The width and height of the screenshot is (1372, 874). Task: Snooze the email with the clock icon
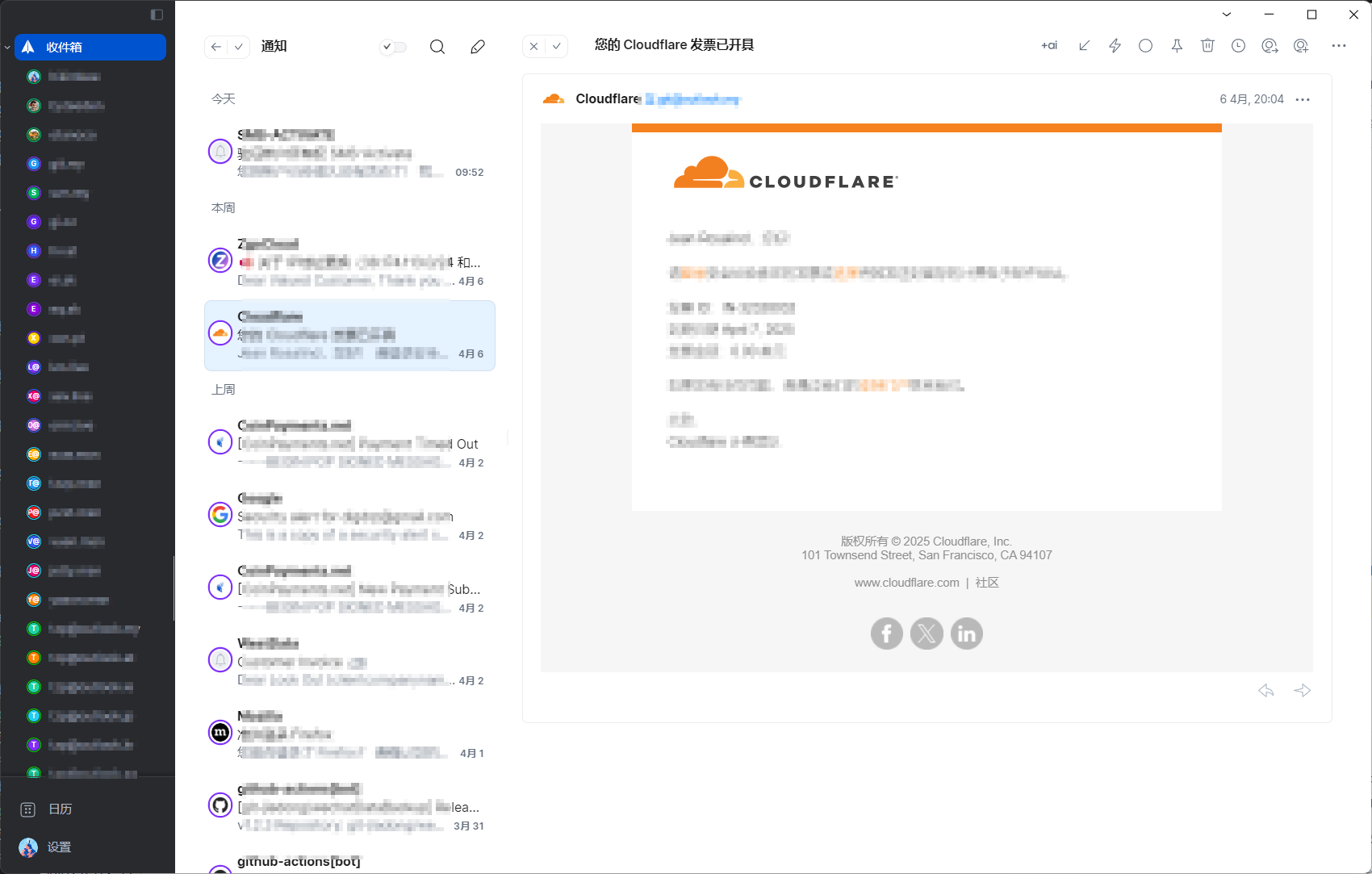pyautogui.click(x=1238, y=46)
